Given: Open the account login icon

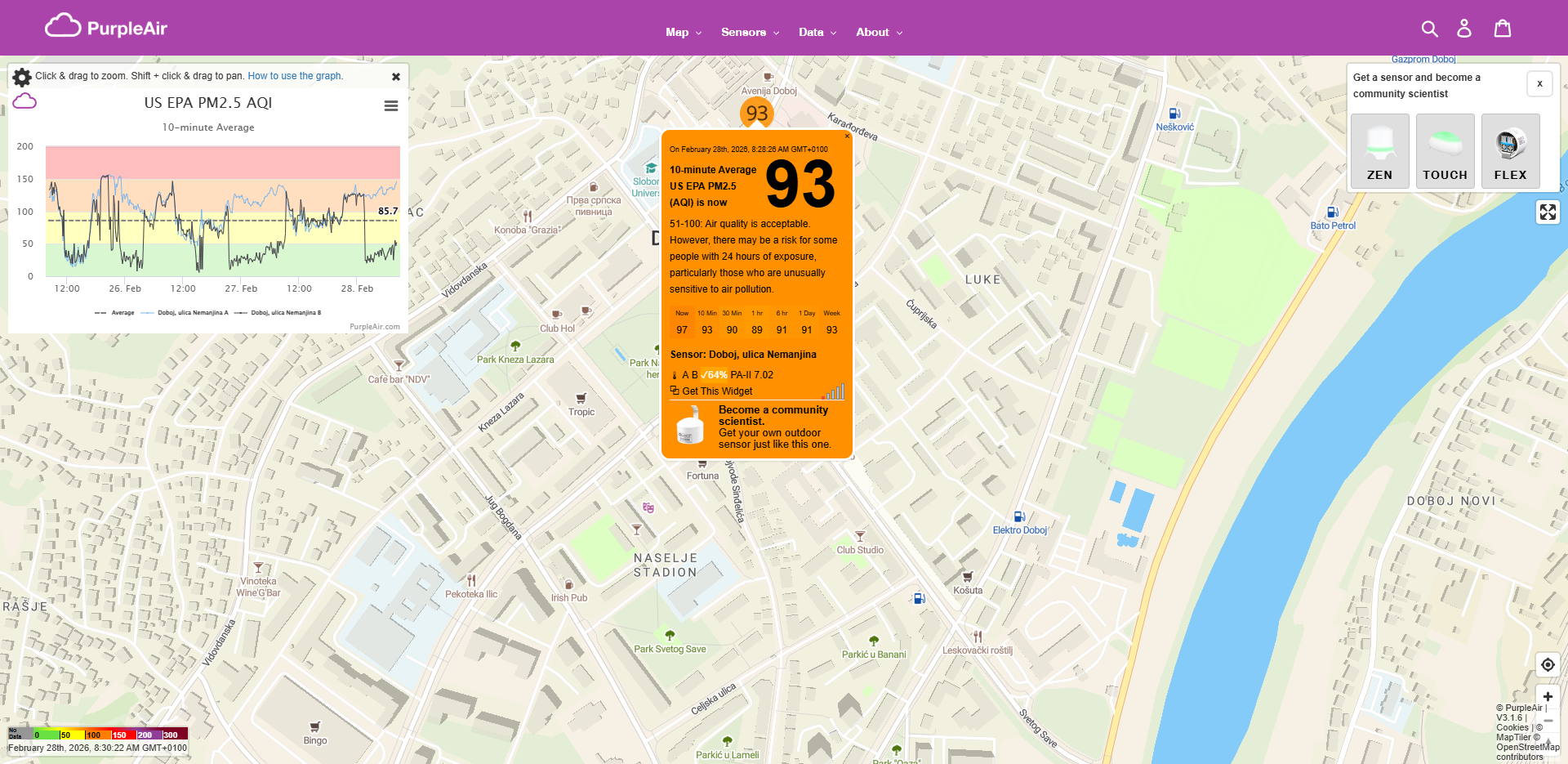Looking at the screenshot, I should 1464,28.
